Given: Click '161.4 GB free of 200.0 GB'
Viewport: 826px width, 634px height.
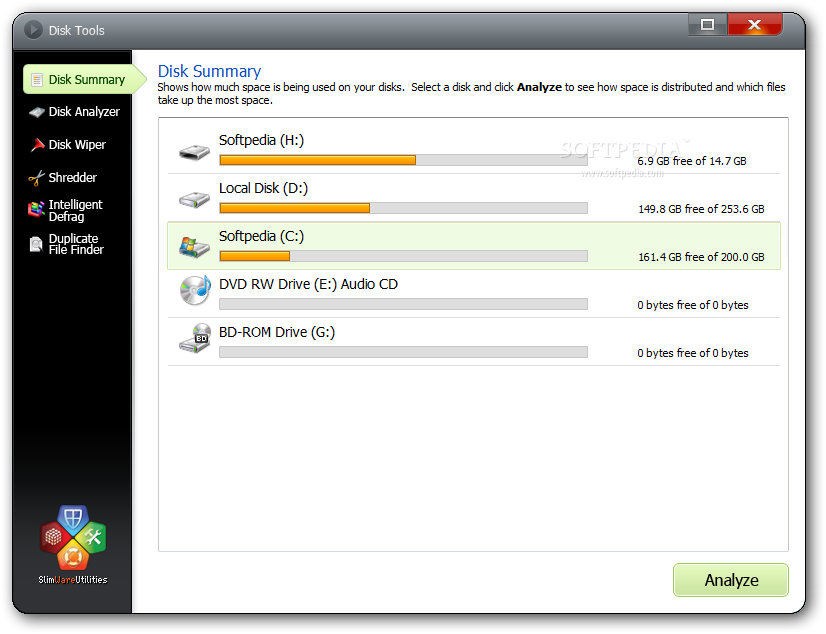Looking at the screenshot, I should pos(701,257).
